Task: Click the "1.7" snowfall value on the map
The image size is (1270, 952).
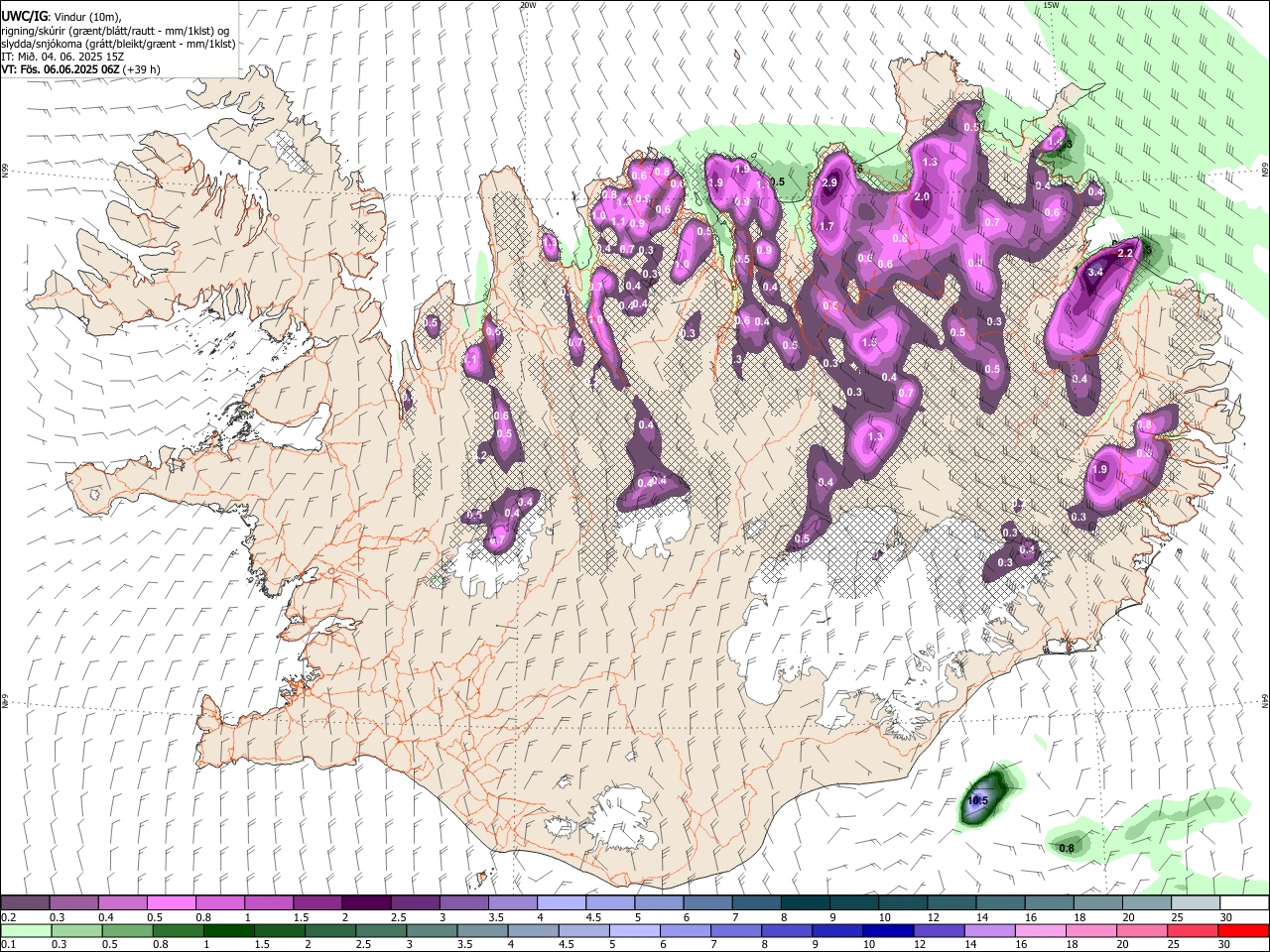Action: (825, 226)
